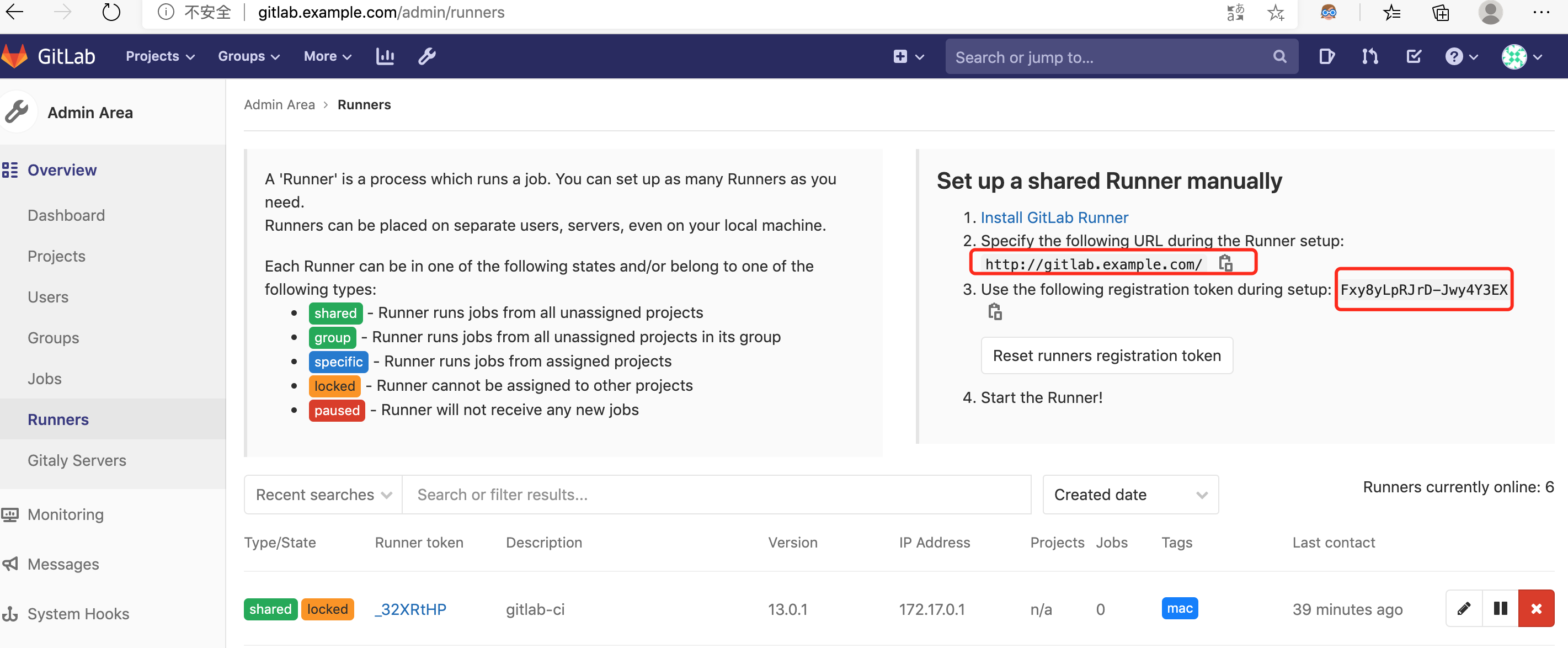Open browser settings and more menu
The width and height of the screenshot is (1568, 648).
(x=1541, y=12)
